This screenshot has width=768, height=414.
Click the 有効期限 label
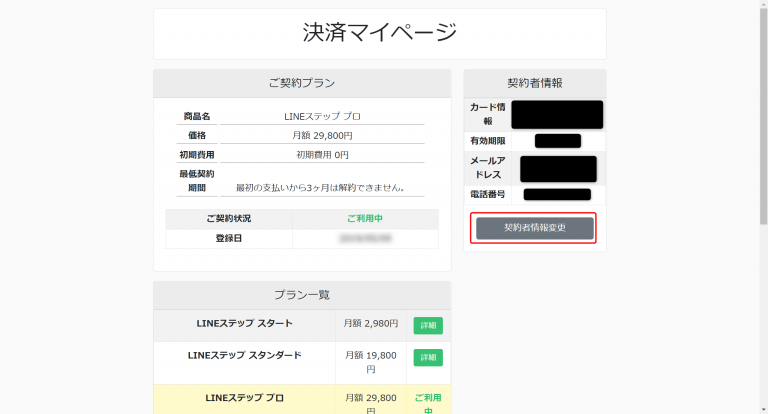click(x=488, y=141)
